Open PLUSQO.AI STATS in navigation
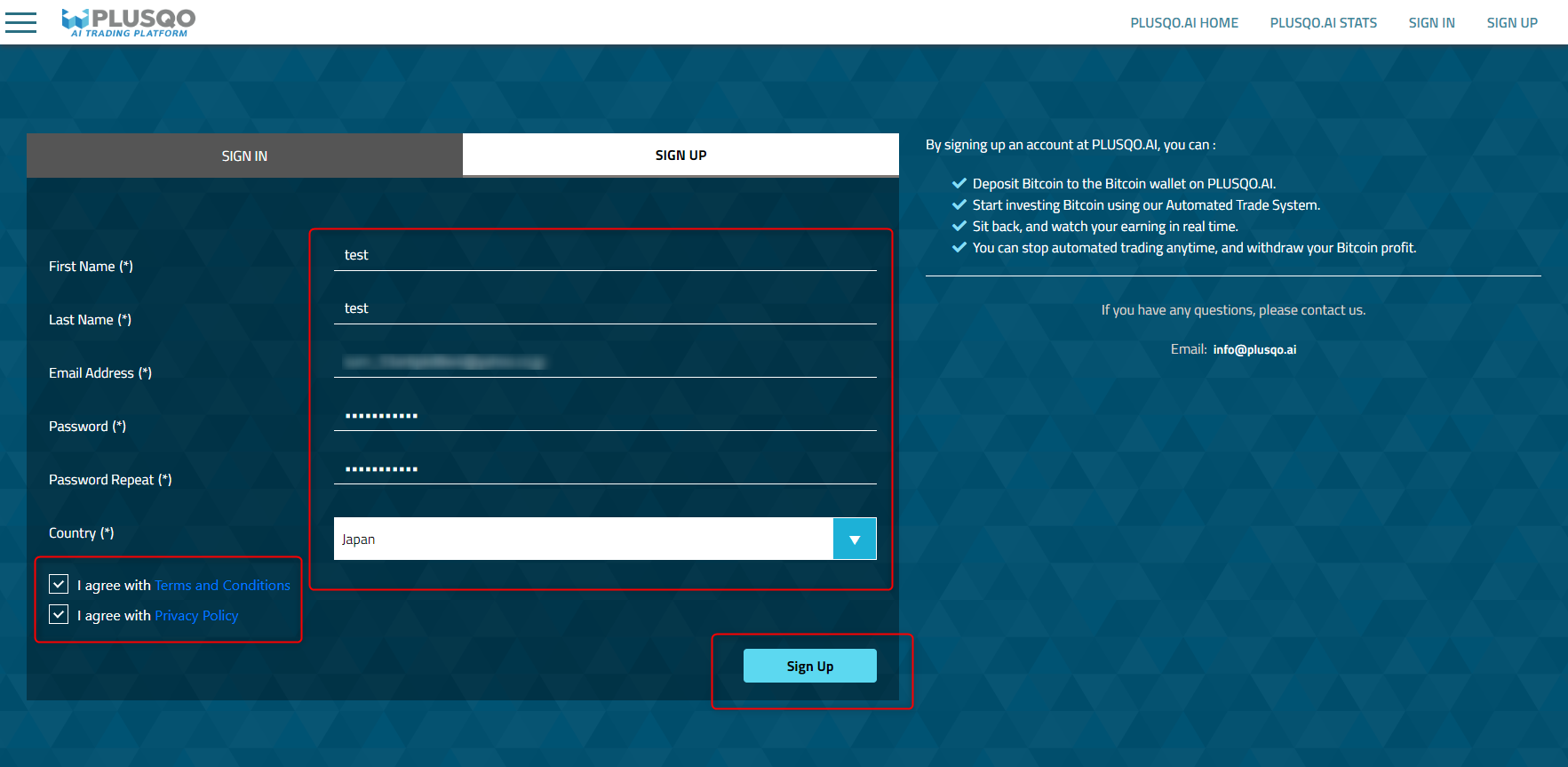The height and width of the screenshot is (767, 1568). pyautogui.click(x=1324, y=23)
